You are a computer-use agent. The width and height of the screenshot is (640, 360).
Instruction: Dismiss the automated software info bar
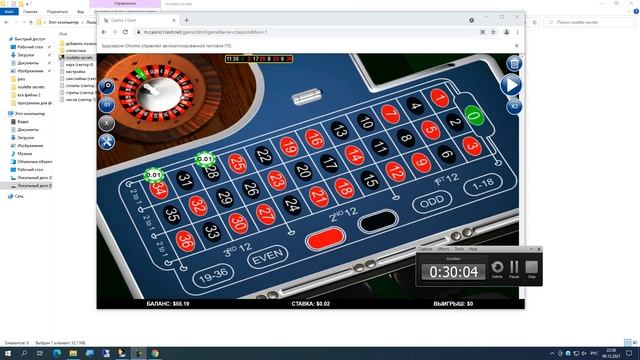516,46
